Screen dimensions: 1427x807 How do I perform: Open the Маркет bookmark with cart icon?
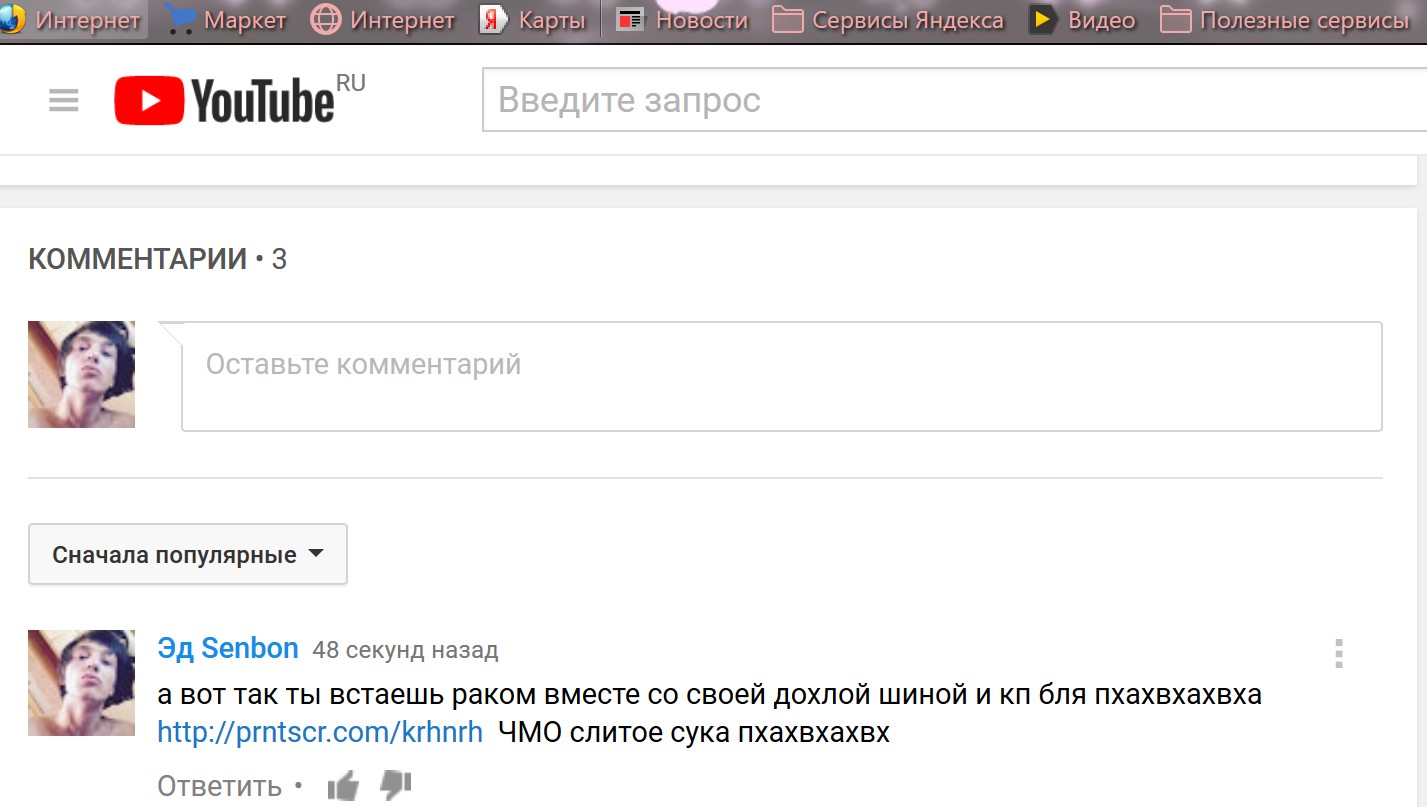[x=225, y=20]
